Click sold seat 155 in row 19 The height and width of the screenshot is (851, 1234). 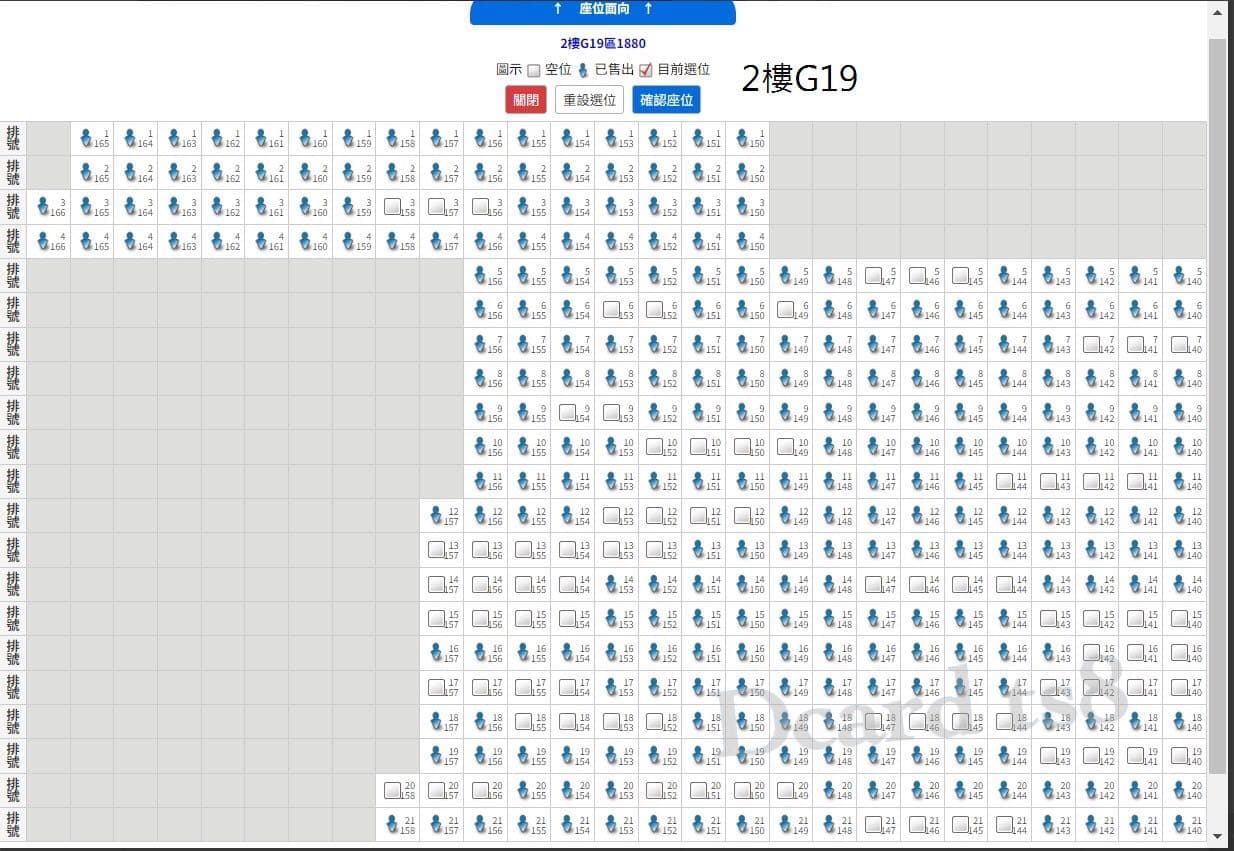pos(524,753)
